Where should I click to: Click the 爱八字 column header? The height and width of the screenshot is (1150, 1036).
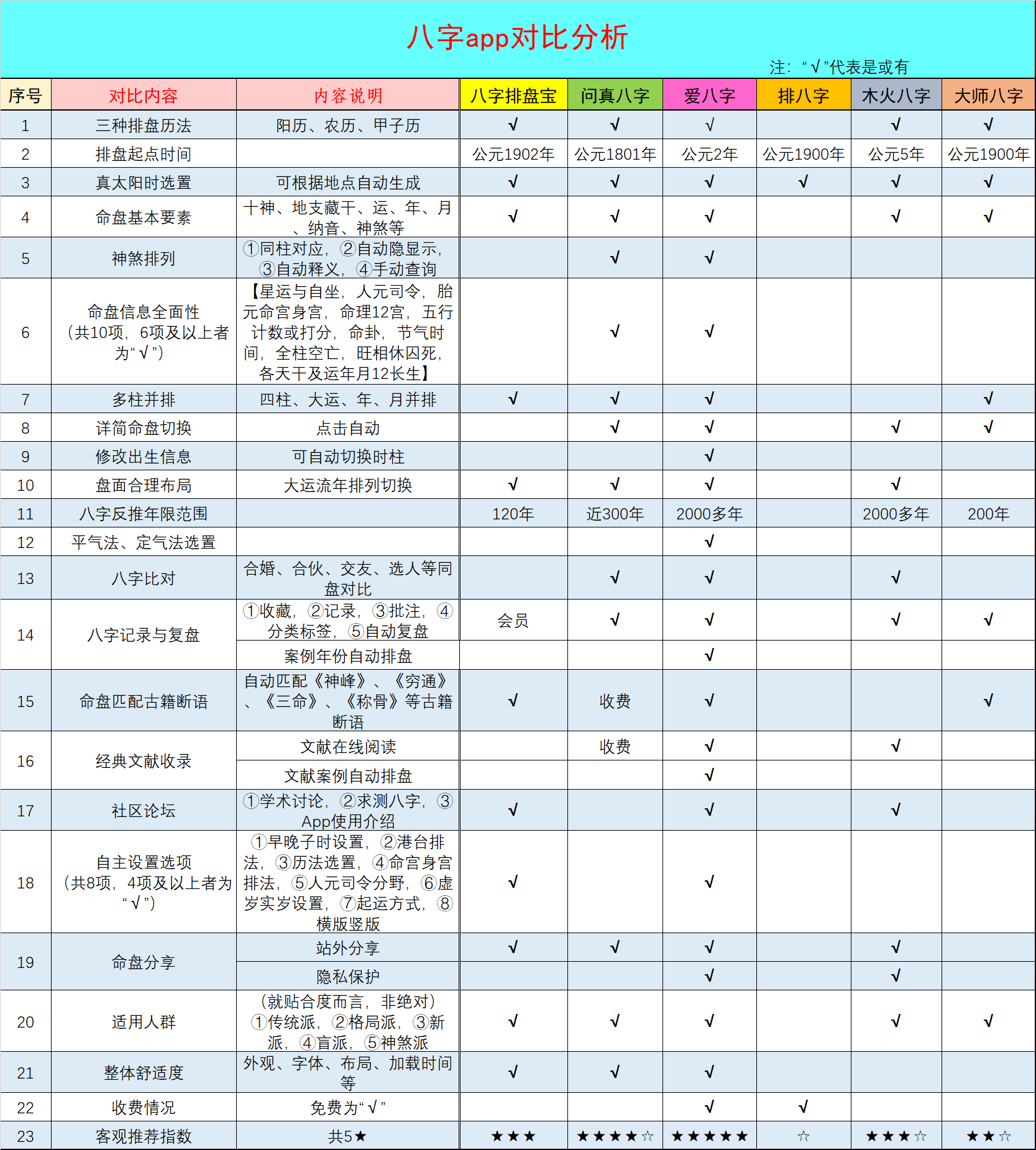710,95
